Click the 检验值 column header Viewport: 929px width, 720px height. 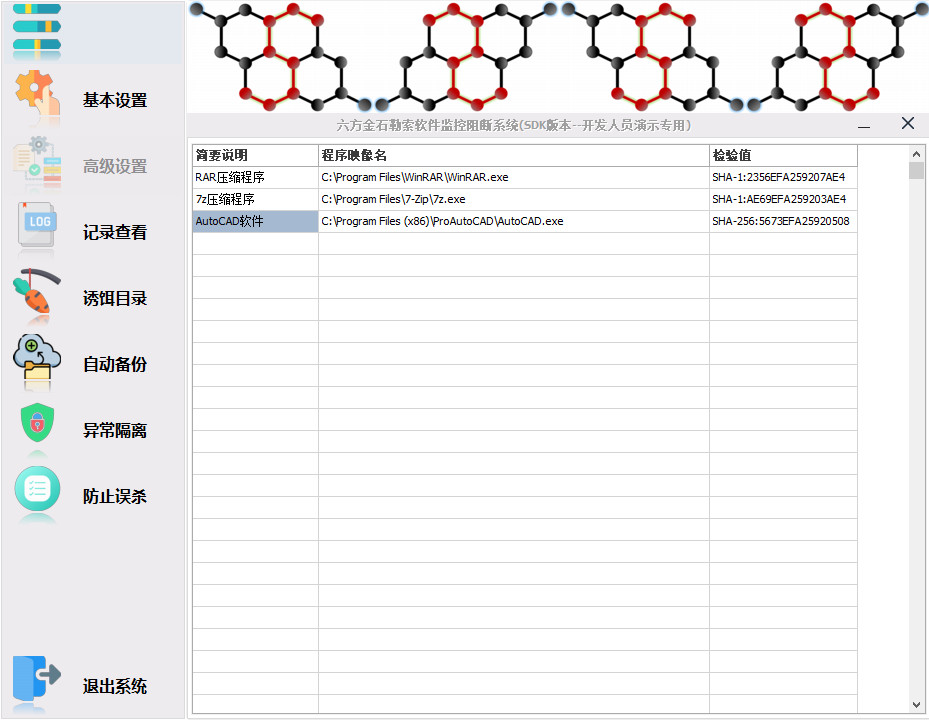783,155
